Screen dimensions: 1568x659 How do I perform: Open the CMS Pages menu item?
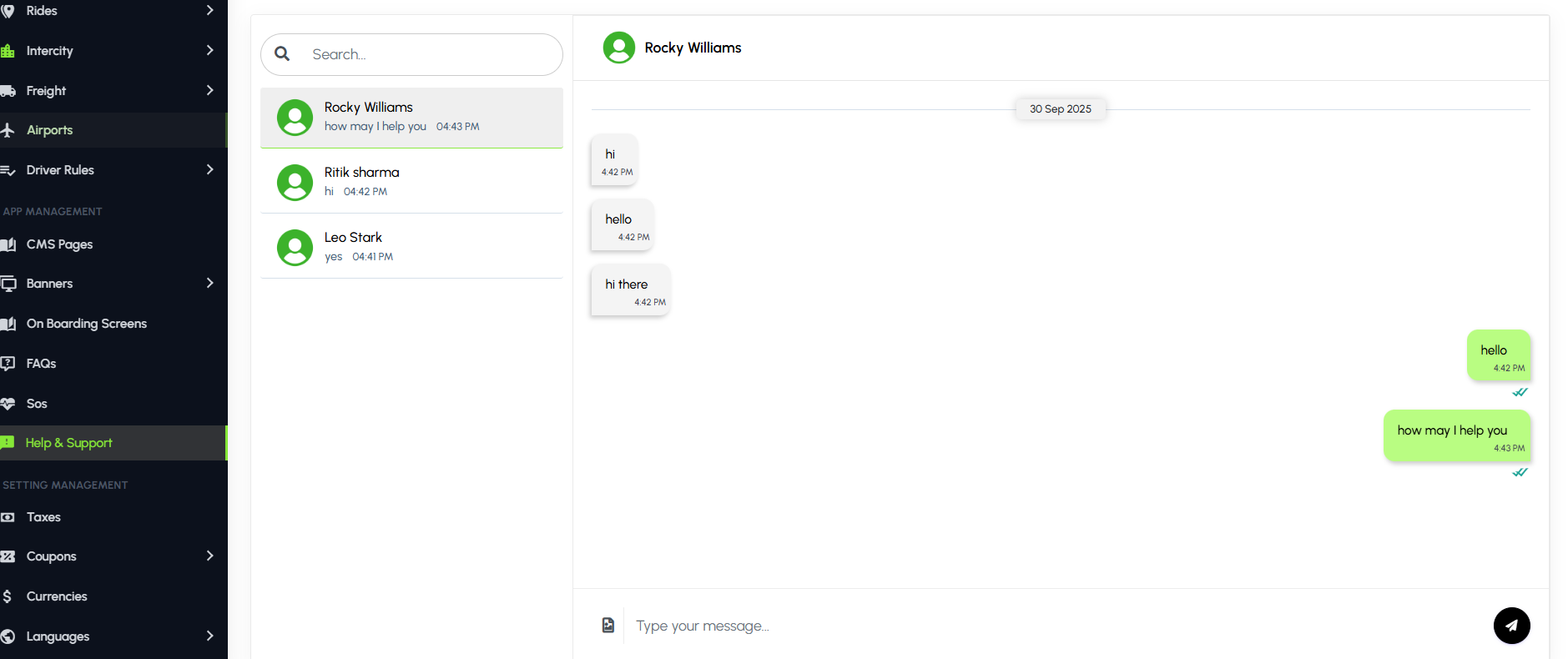click(59, 244)
